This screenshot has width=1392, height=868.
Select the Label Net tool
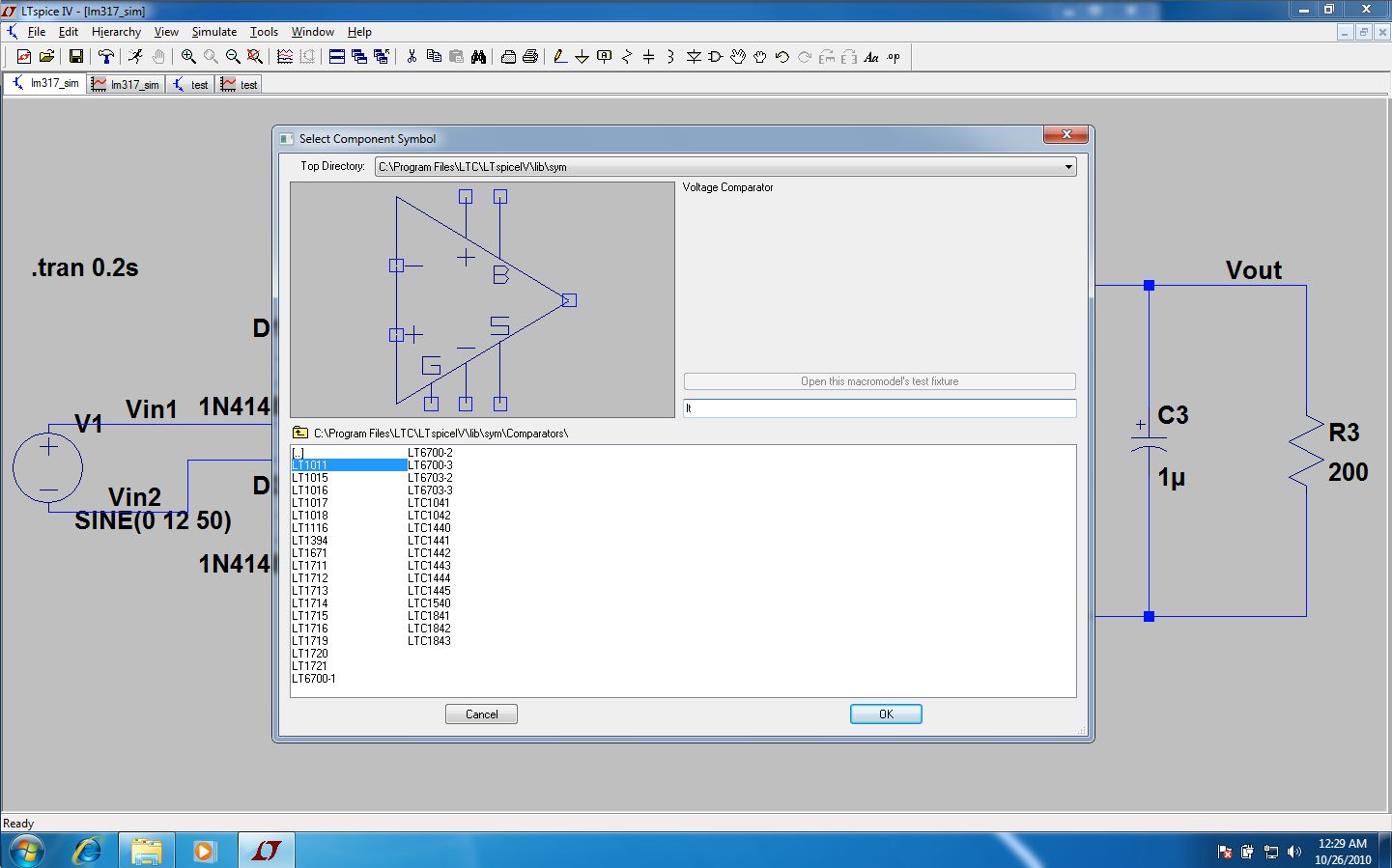(x=605, y=57)
